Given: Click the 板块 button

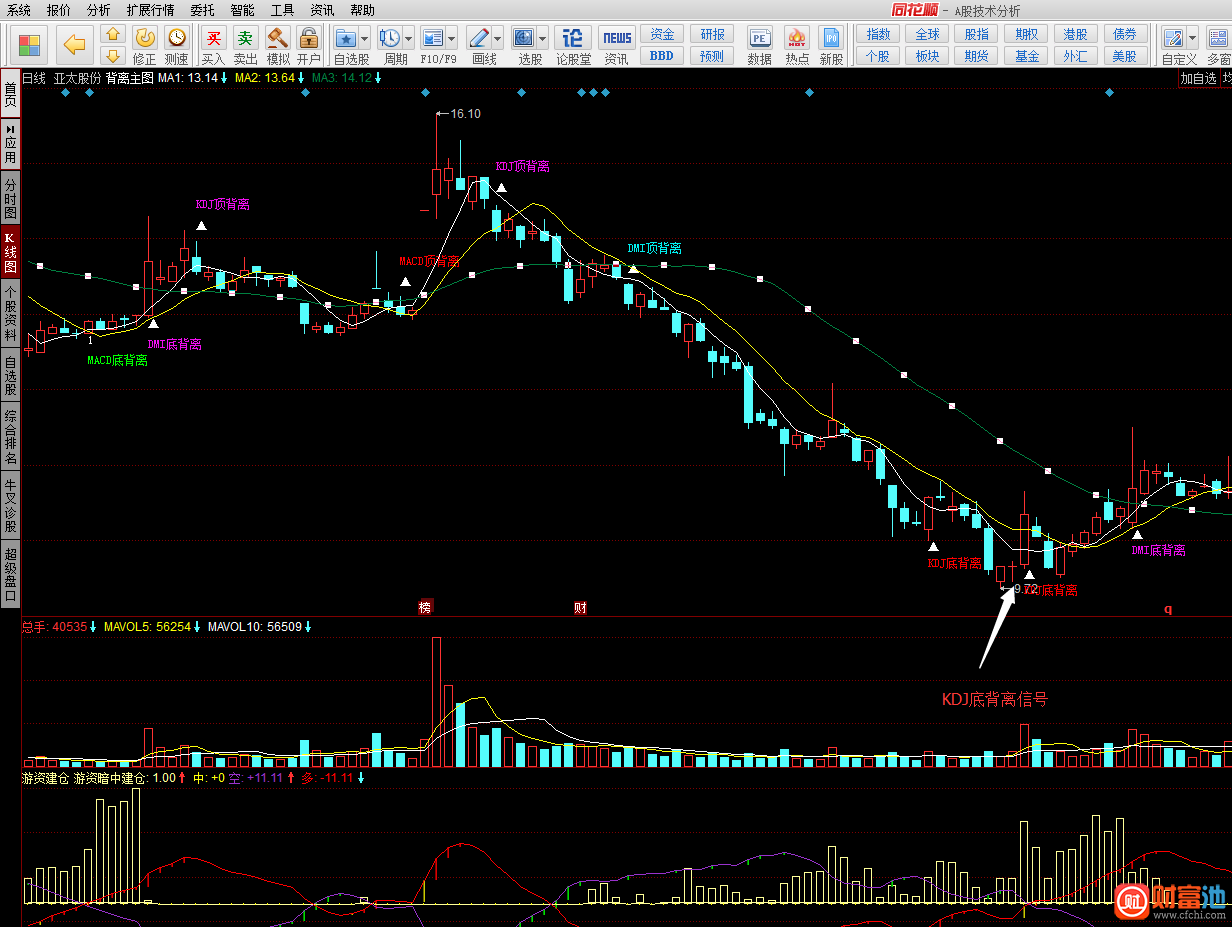Looking at the screenshot, I should coord(927,56).
